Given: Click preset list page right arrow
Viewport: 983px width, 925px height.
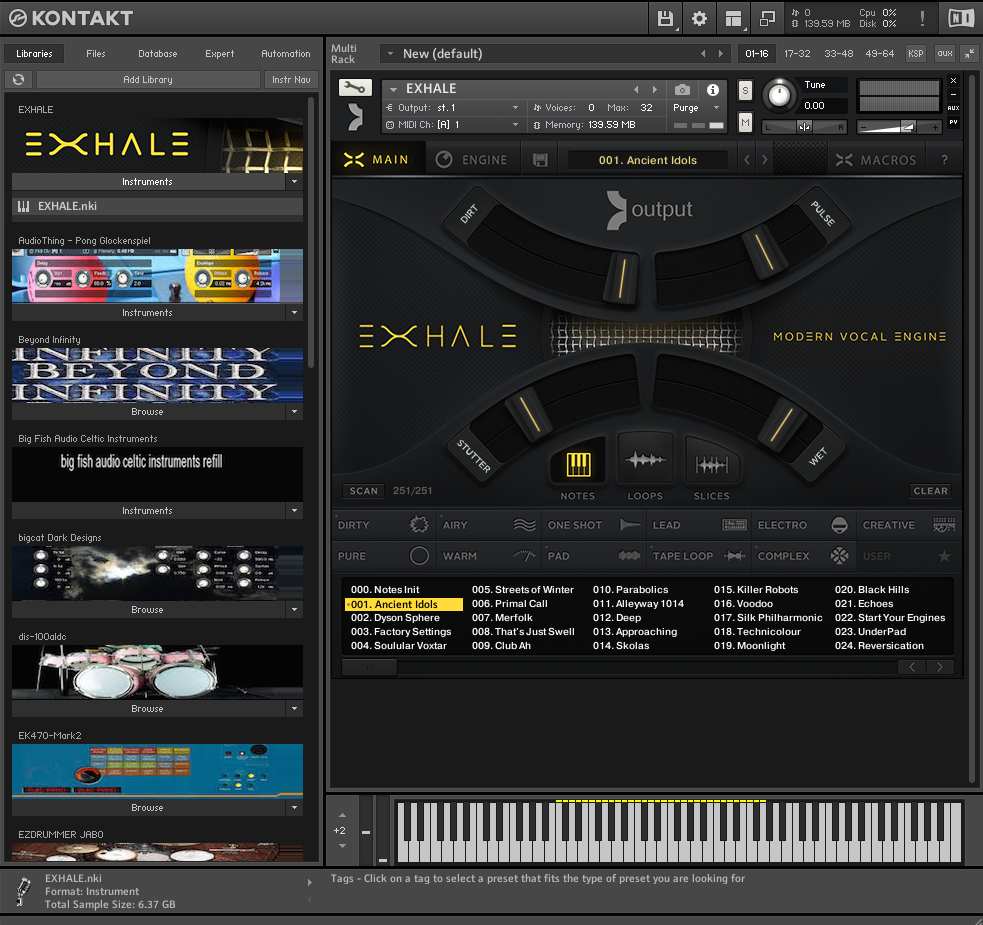Looking at the screenshot, I should [x=940, y=667].
